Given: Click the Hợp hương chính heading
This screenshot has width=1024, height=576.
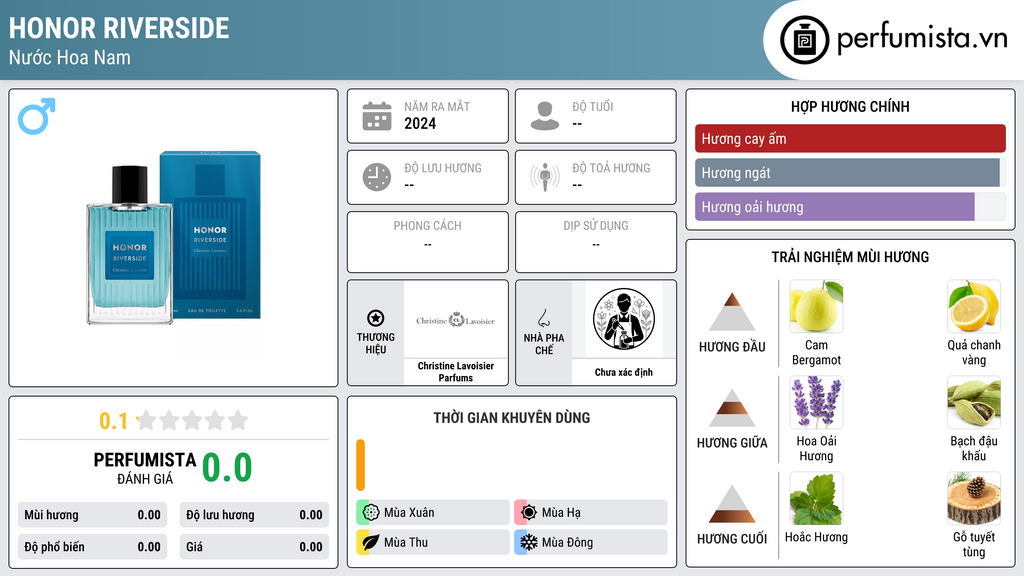Looking at the screenshot, I should coord(850,106).
